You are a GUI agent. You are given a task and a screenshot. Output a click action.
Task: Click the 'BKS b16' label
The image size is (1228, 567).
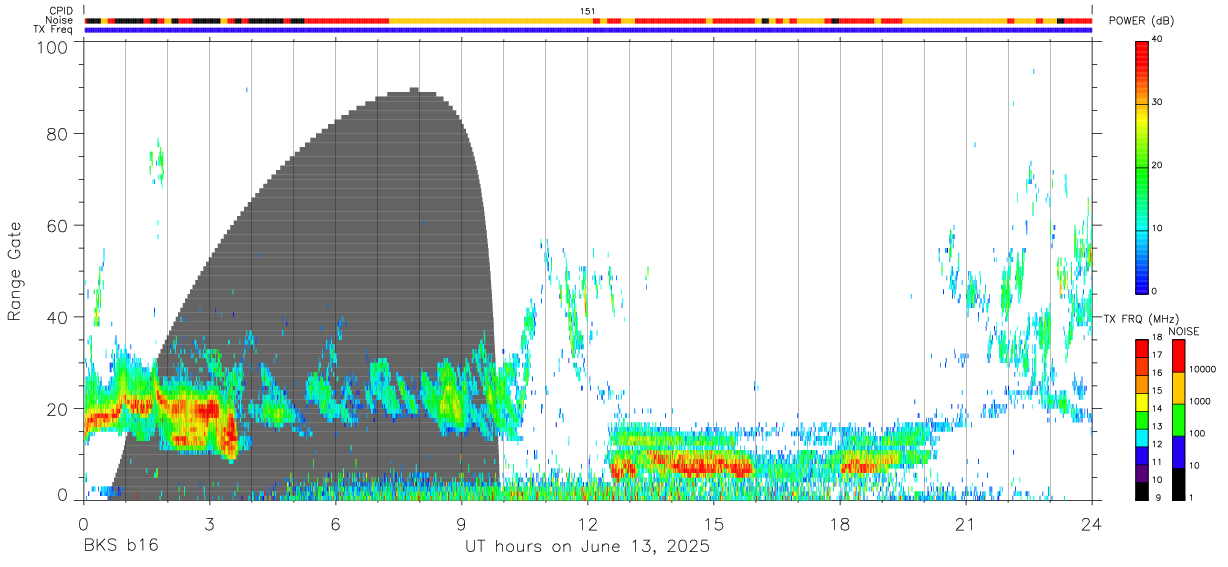(x=119, y=546)
